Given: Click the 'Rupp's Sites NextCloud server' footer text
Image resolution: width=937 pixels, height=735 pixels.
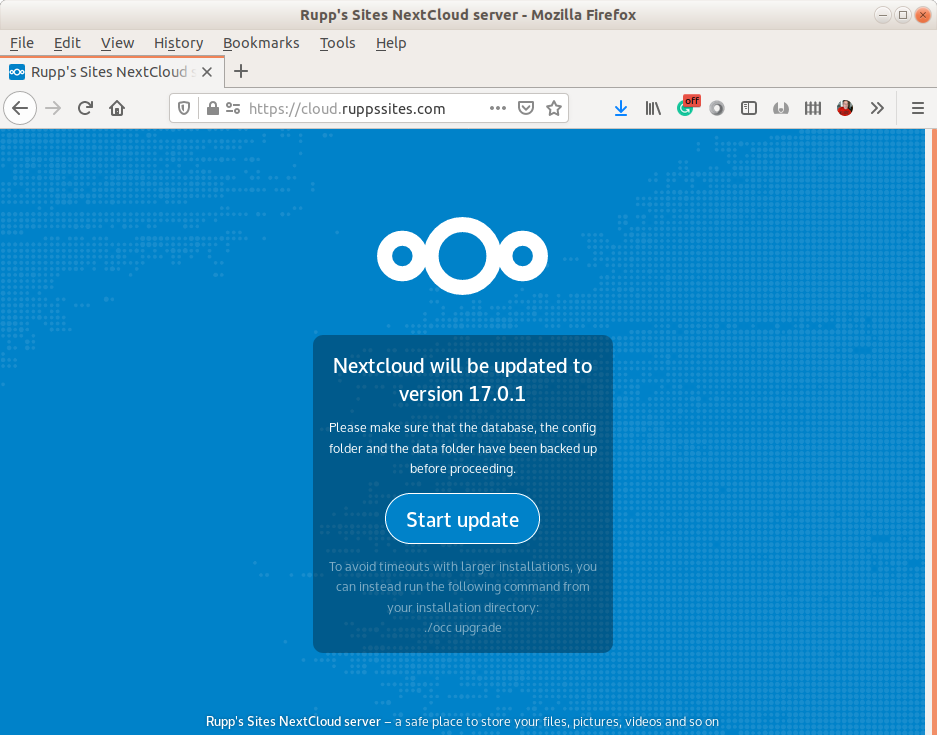Looking at the screenshot, I should (x=293, y=721).
